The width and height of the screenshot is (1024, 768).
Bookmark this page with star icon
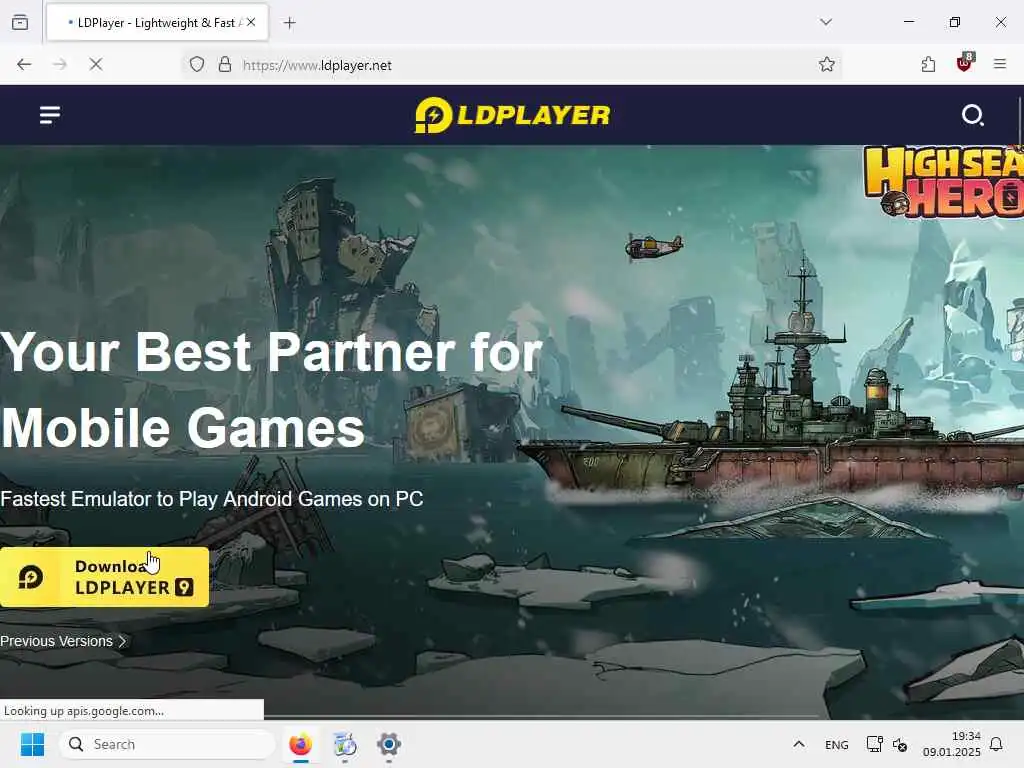827,65
